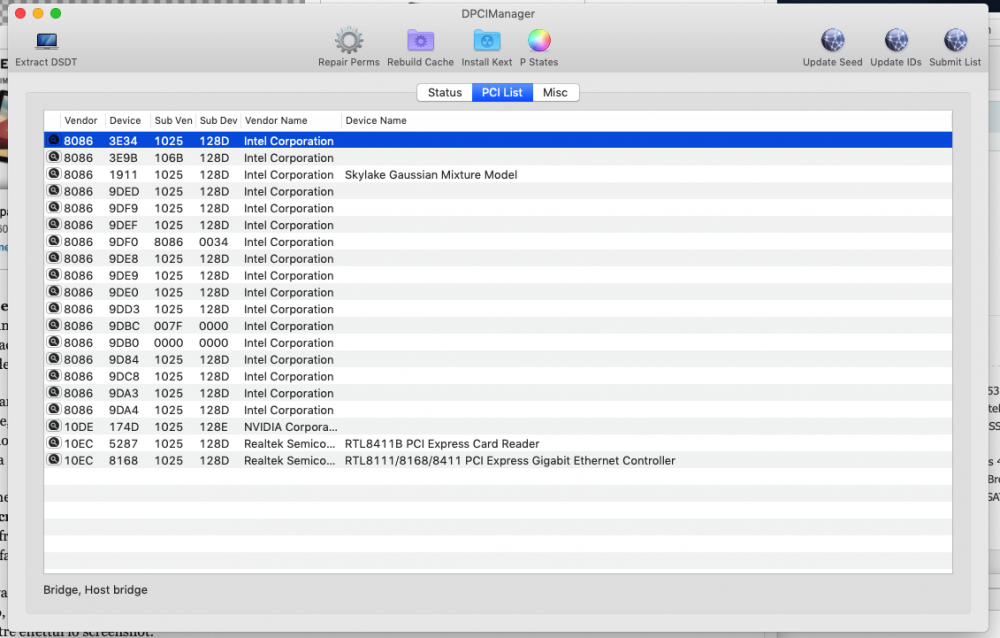Click sub device 0034 cell
This screenshot has width=1000, height=638.
214,242
